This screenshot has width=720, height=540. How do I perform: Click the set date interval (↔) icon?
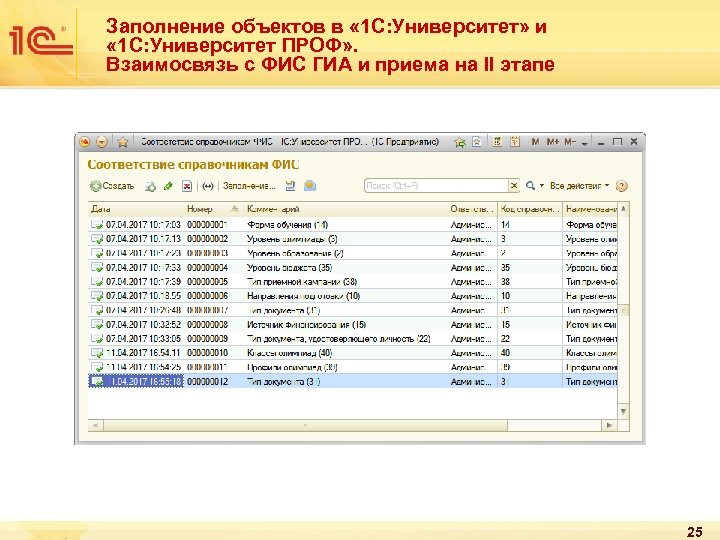pos(208,186)
